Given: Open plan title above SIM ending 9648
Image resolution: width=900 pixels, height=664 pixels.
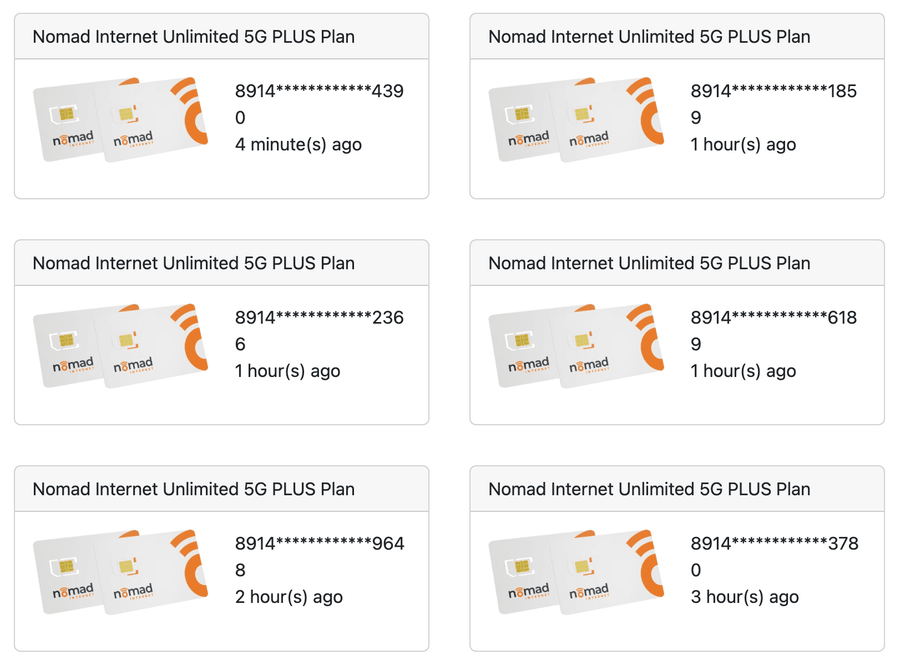Looking at the screenshot, I should 194,489.
